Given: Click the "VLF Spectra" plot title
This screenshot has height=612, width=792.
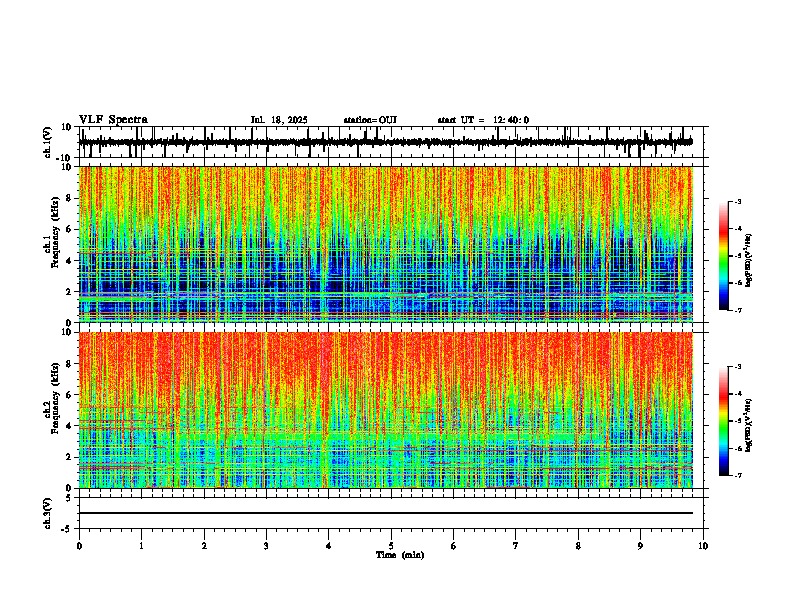Looking at the screenshot, I should coord(113,120).
